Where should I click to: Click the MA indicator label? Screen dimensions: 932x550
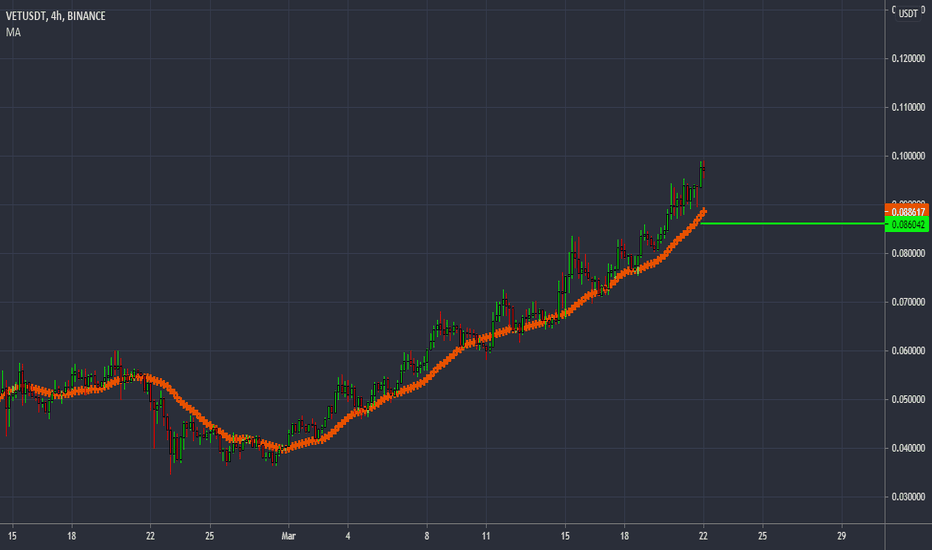(13, 32)
